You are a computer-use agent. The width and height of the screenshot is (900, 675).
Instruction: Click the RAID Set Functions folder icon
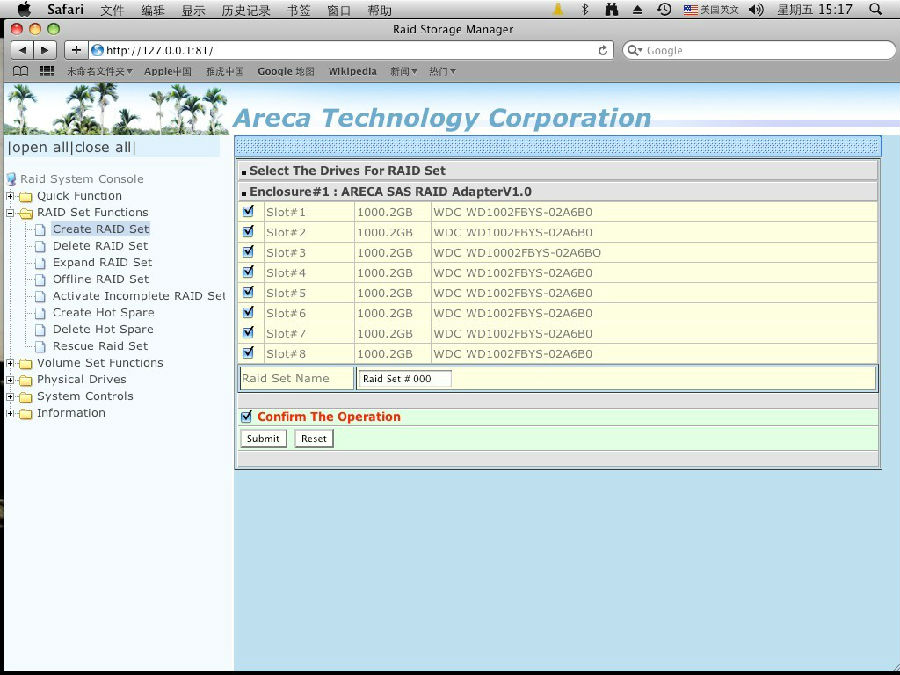26,214
